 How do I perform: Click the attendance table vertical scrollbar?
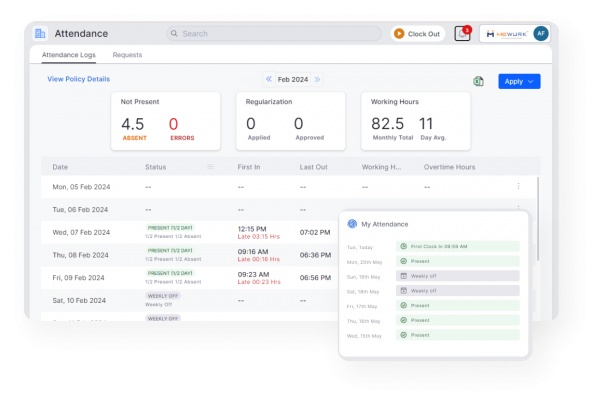[x=538, y=219]
